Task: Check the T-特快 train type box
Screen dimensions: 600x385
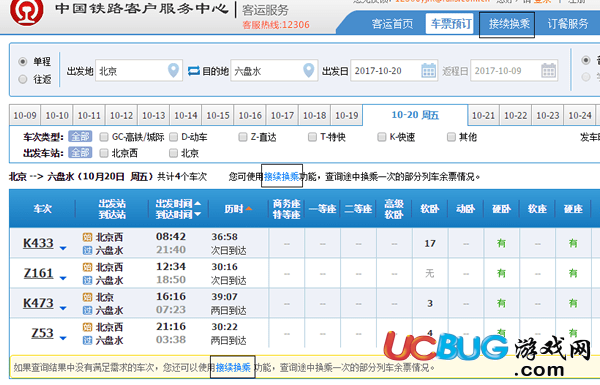Action: click(x=312, y=137)
